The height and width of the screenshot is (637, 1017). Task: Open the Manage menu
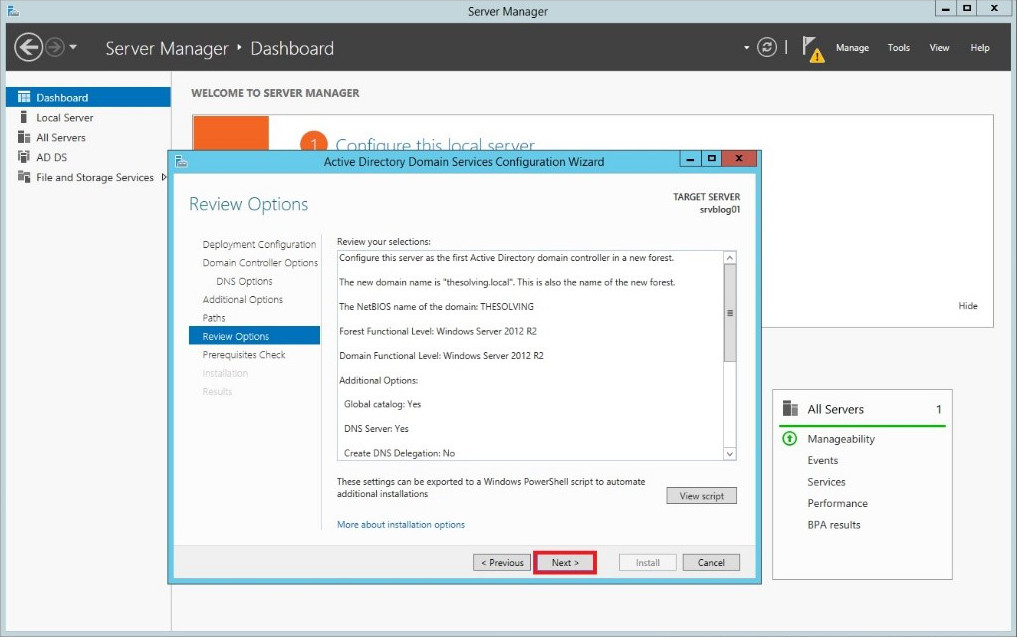[852, 48]
